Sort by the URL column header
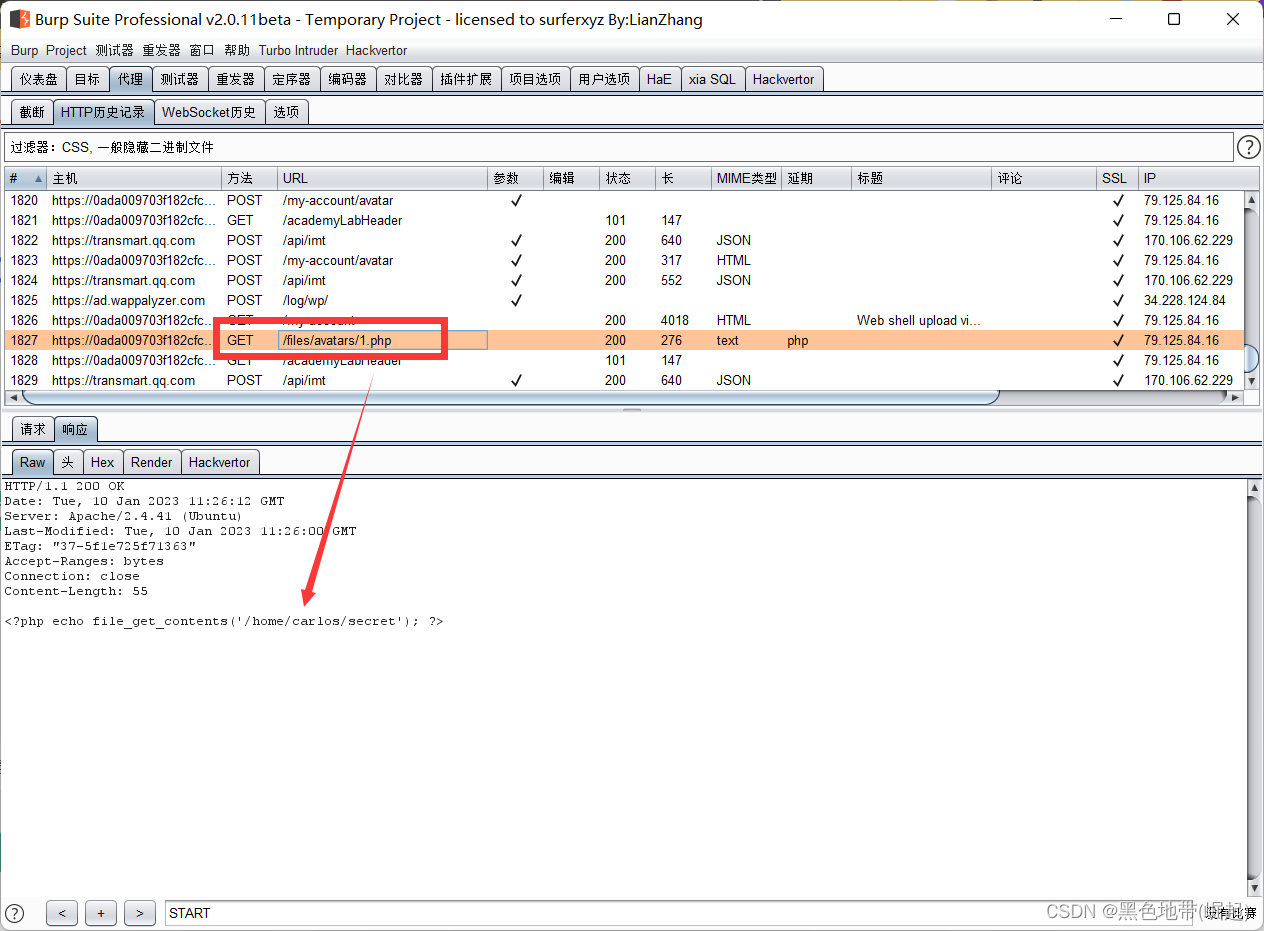 tap(382, 178)
